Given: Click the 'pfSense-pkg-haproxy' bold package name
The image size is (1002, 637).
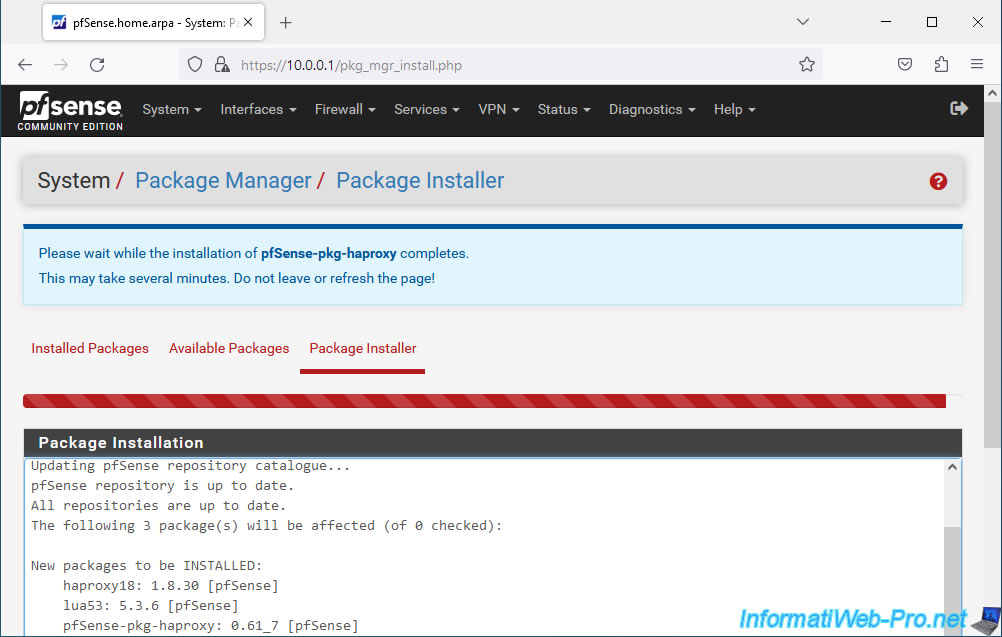Looking at the screenshot, I should pos(328,254).
